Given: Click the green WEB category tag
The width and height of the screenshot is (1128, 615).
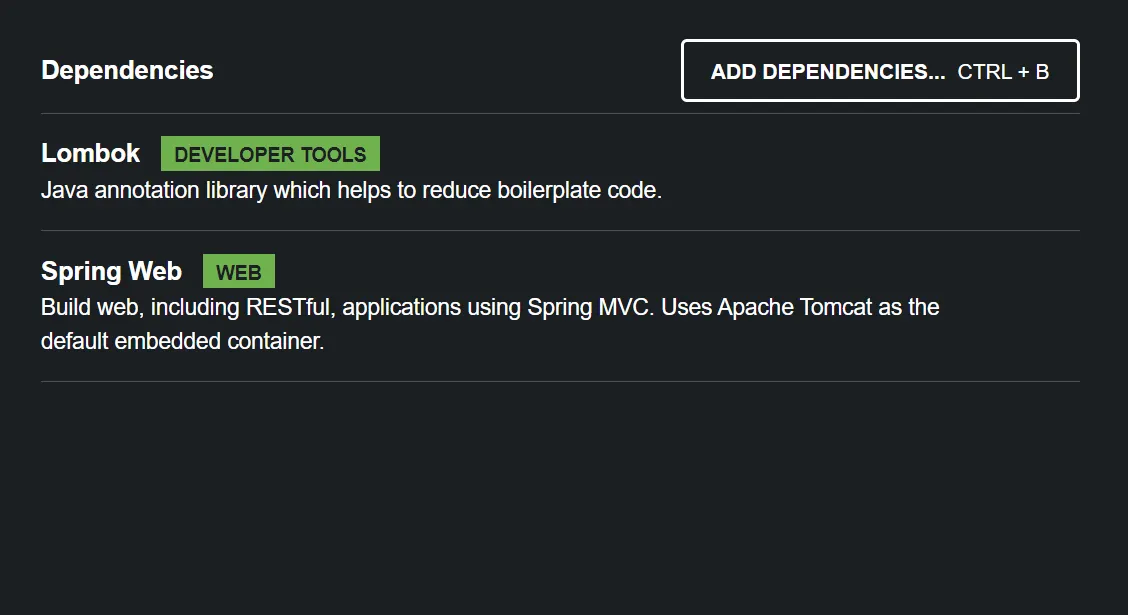Looking at the screenshot, I should pos(238,272).
